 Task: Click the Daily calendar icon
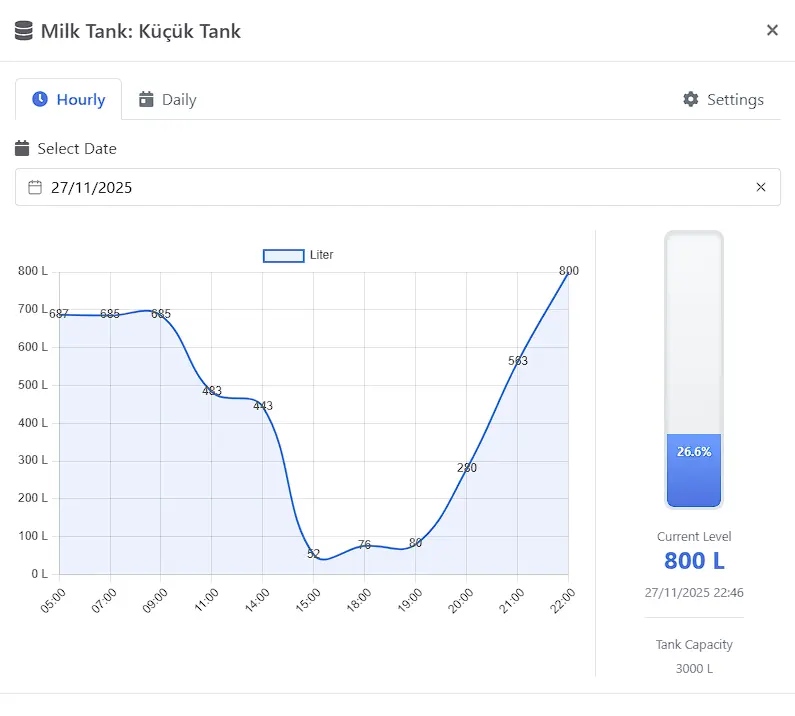point(146,99)
